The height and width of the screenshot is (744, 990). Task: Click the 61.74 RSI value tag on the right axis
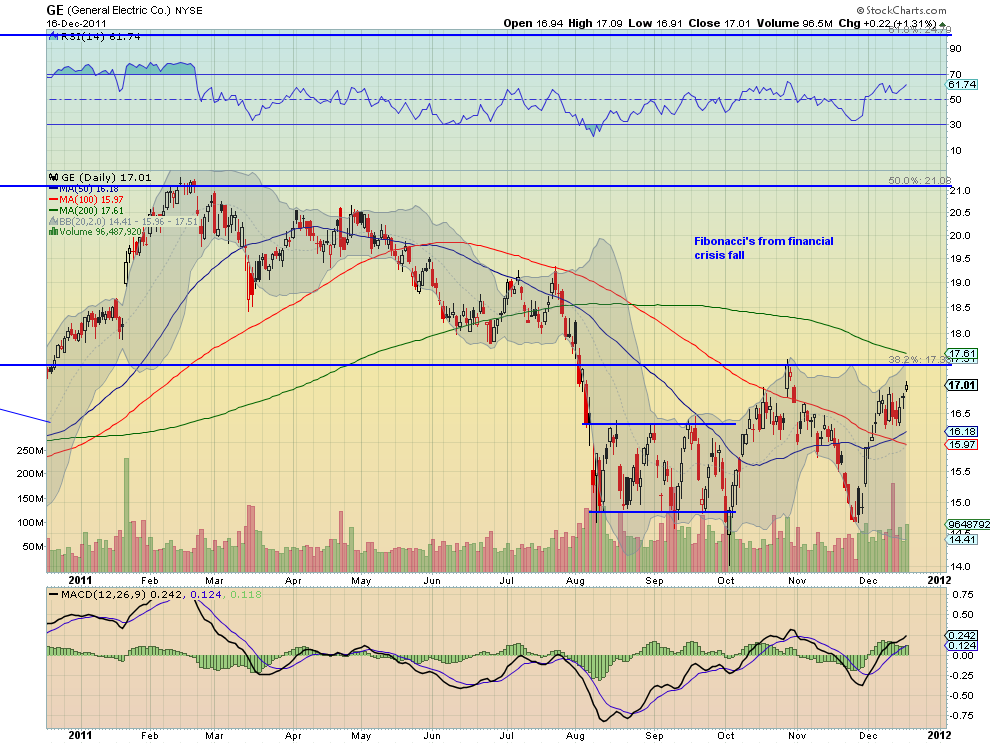962,85
